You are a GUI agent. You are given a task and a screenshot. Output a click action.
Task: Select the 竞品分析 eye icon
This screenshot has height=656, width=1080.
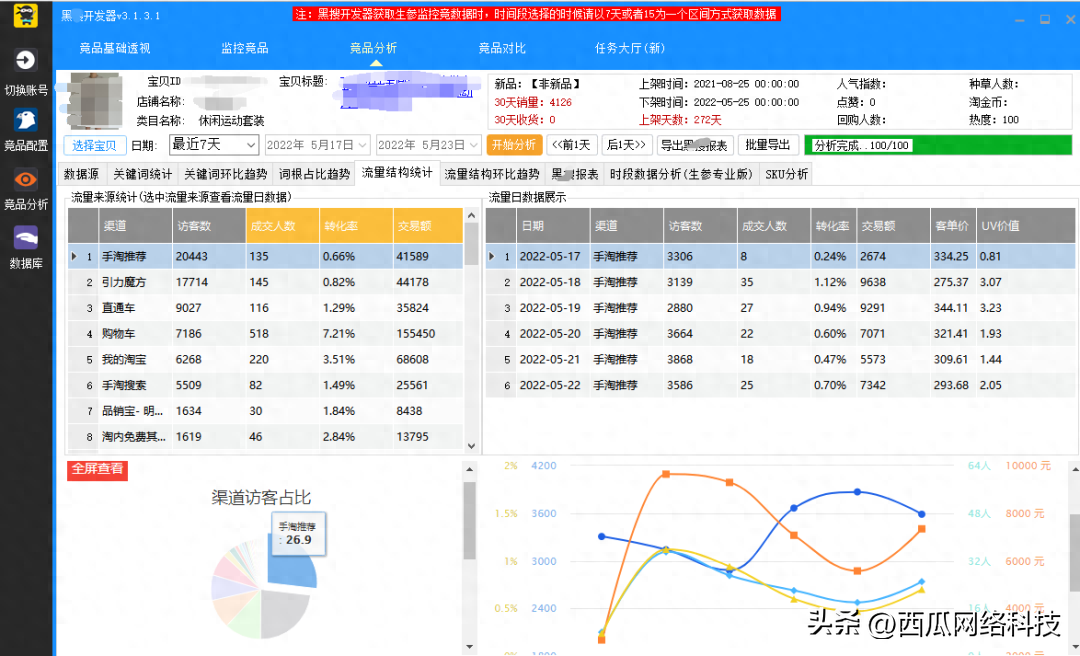pos(26,179)
